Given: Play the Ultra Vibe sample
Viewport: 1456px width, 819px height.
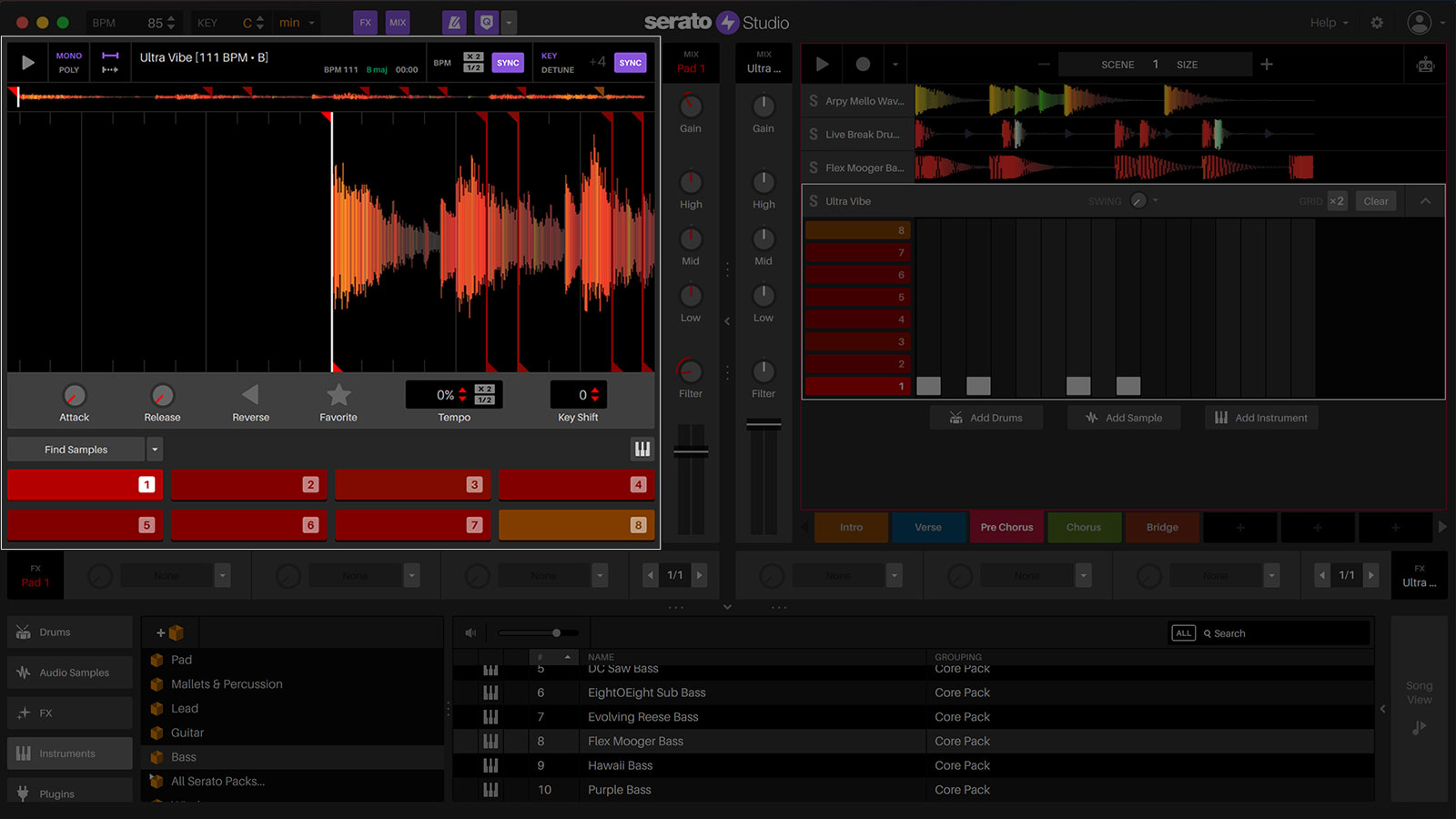Looking at the screenshot, I should tap(27, 63).
